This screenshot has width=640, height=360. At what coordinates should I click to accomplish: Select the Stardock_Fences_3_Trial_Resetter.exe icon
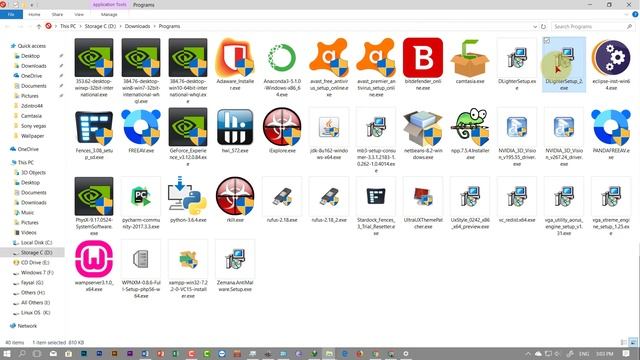376,196
